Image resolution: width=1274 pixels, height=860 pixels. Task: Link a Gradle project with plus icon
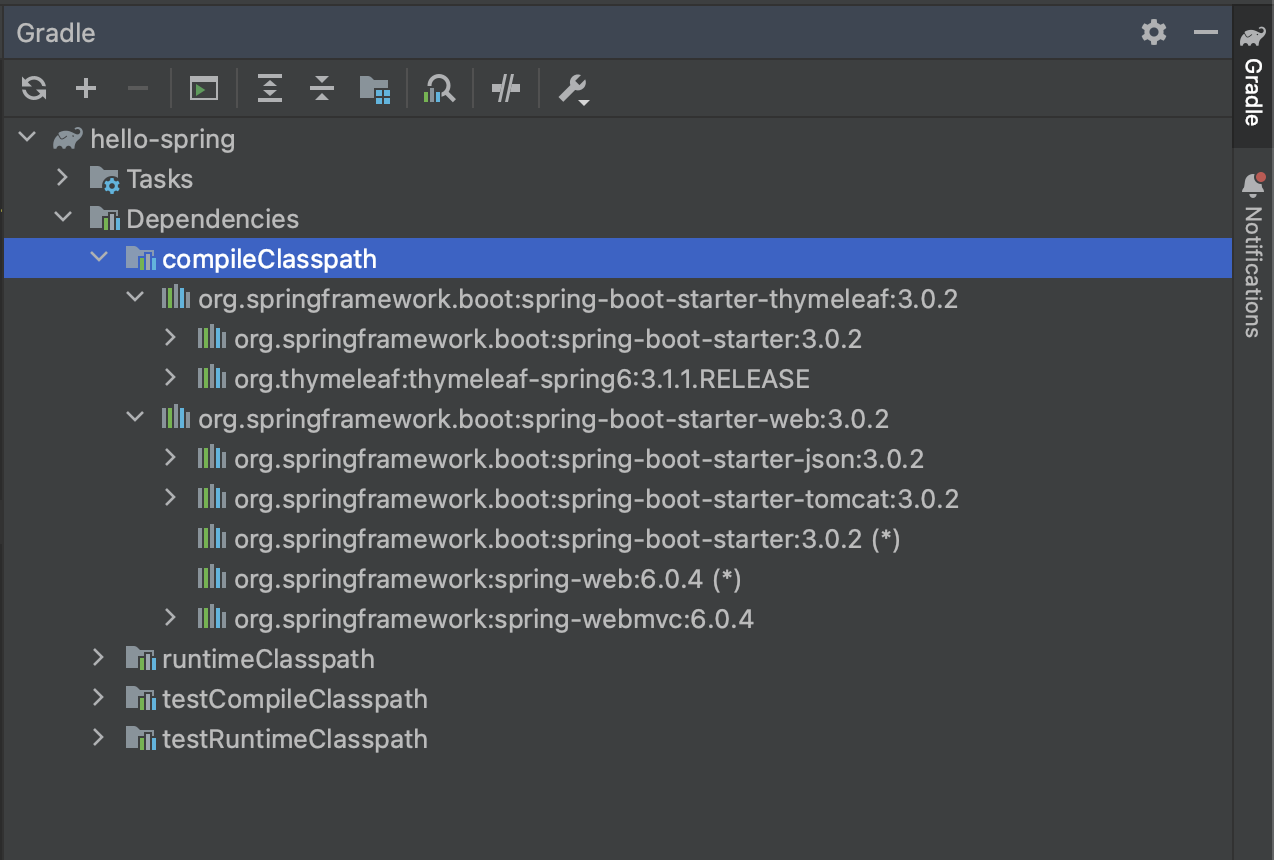click(86, 89)
